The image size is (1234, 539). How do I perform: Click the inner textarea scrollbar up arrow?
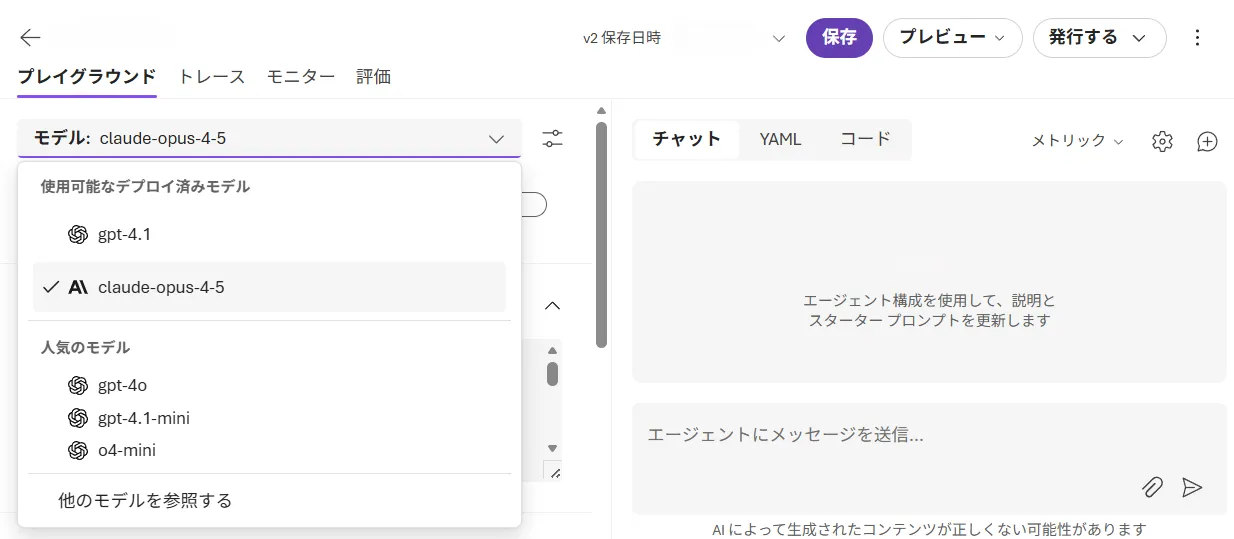[552, 350]
